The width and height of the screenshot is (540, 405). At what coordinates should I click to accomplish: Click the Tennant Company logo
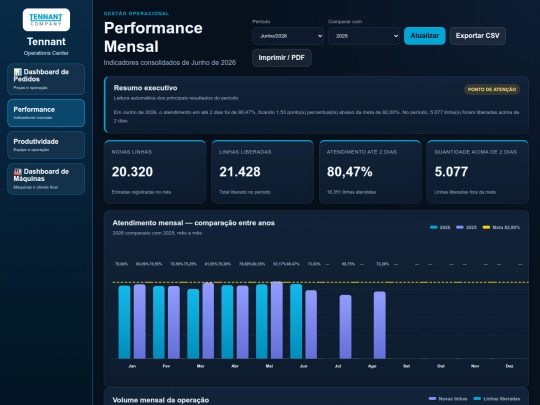46,20
